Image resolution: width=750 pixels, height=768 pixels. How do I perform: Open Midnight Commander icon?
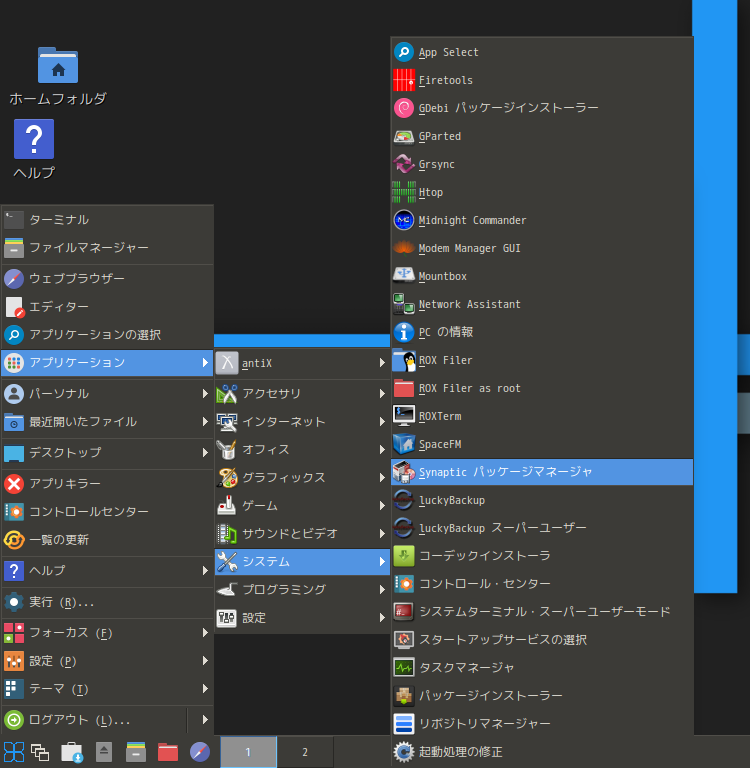pyautogui.click(x=404, y=220)
